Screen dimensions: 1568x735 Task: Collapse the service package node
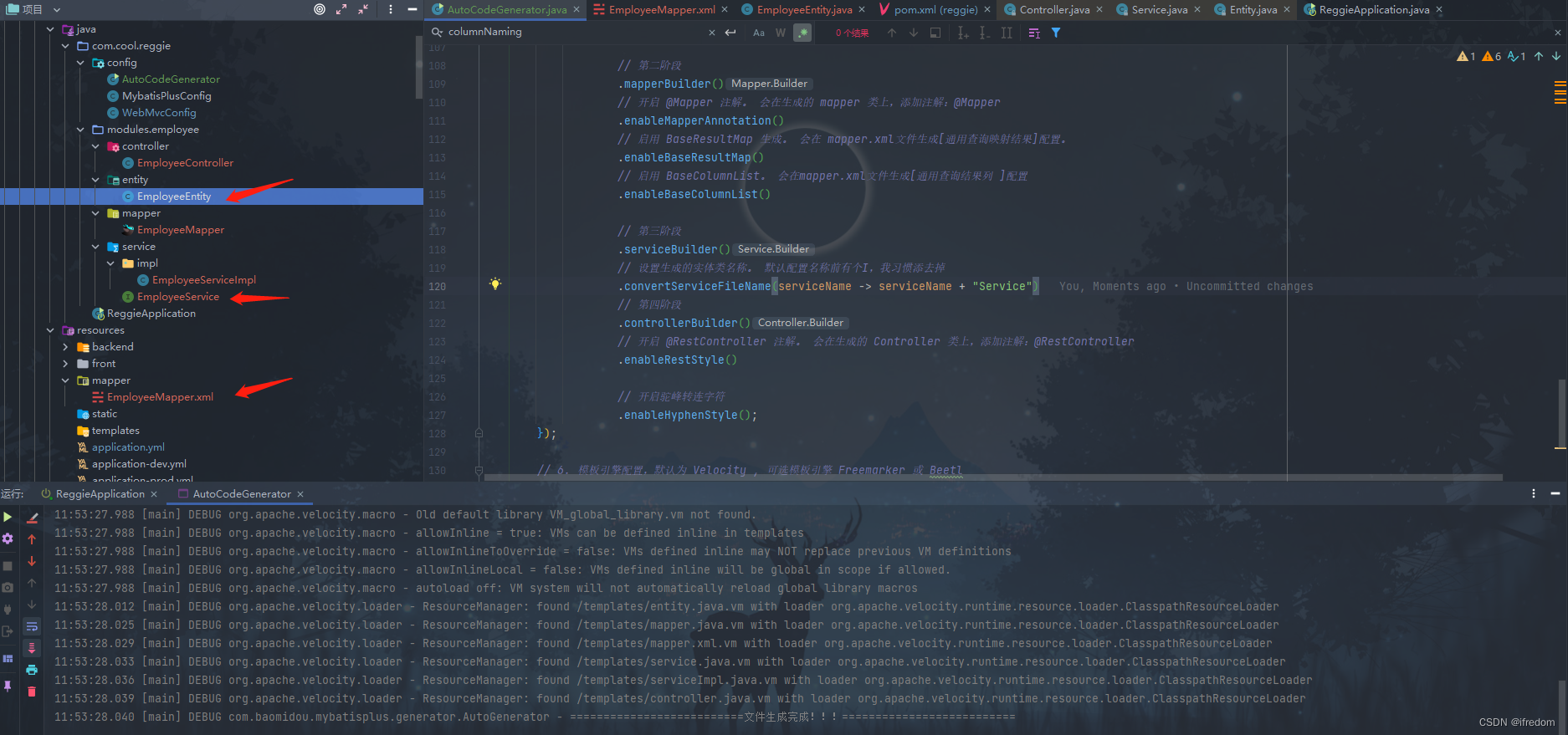pyautogui.click(x=95, y=247)
